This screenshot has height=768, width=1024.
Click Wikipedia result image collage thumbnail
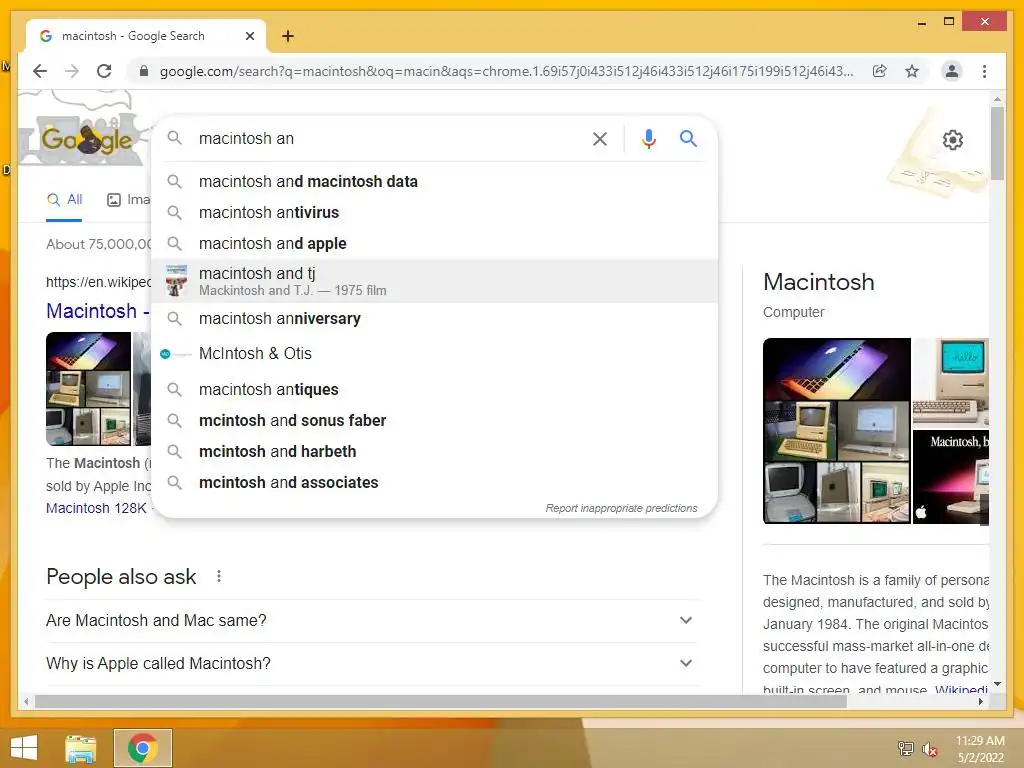click(x=88, y=389)
